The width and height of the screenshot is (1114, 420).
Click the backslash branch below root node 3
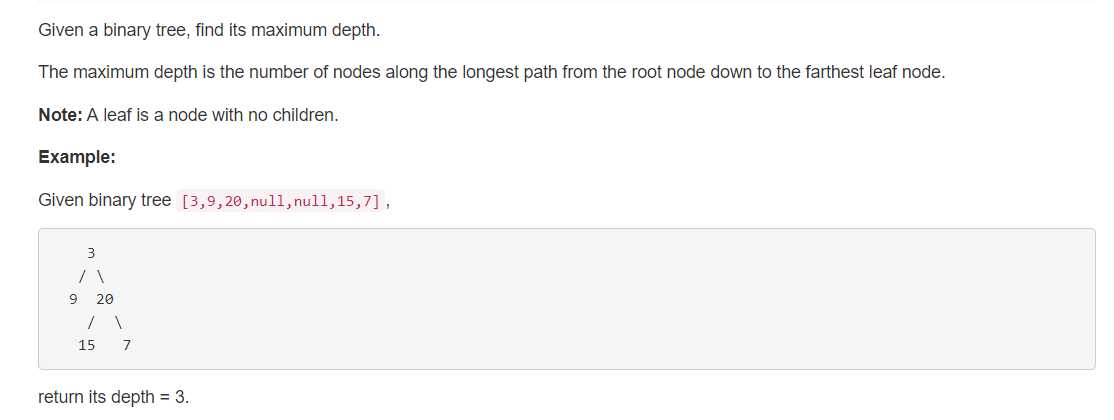pyautogui.click(x=101, y=276)
